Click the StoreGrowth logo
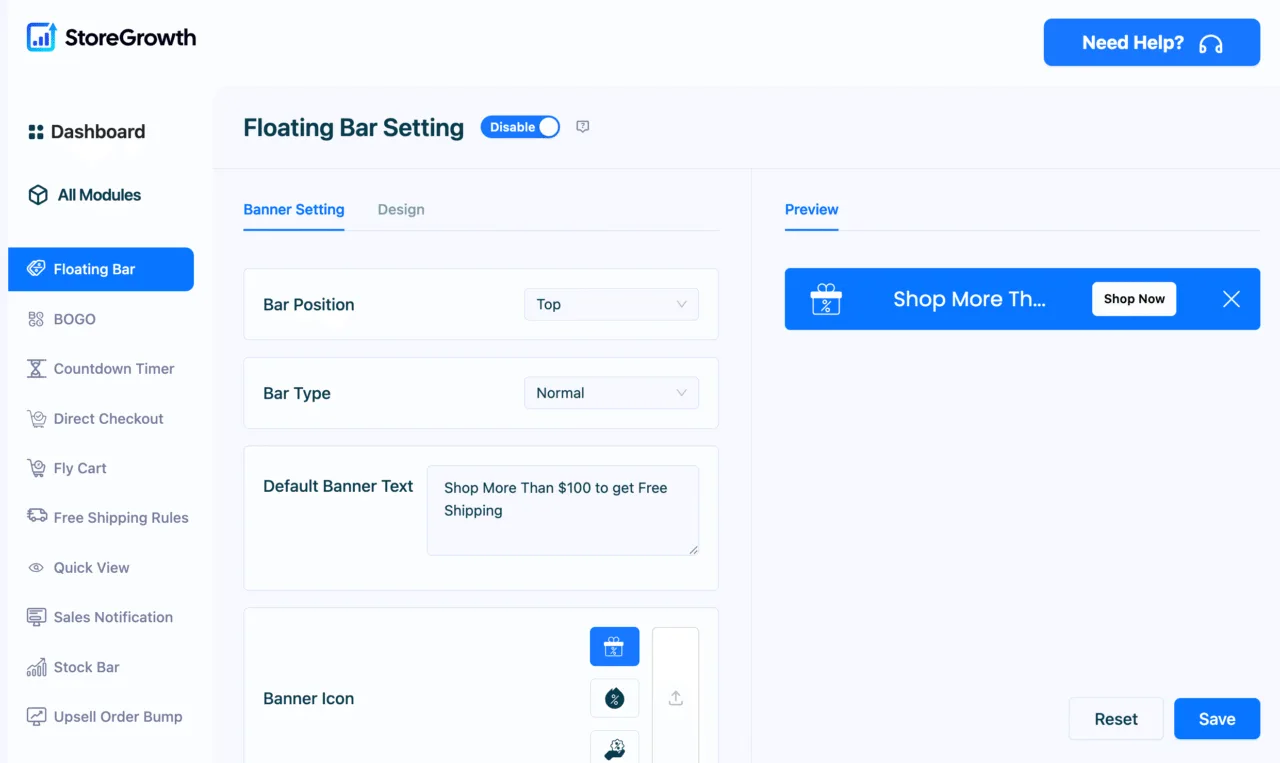The image size is (1280, 763). [111, 38]
